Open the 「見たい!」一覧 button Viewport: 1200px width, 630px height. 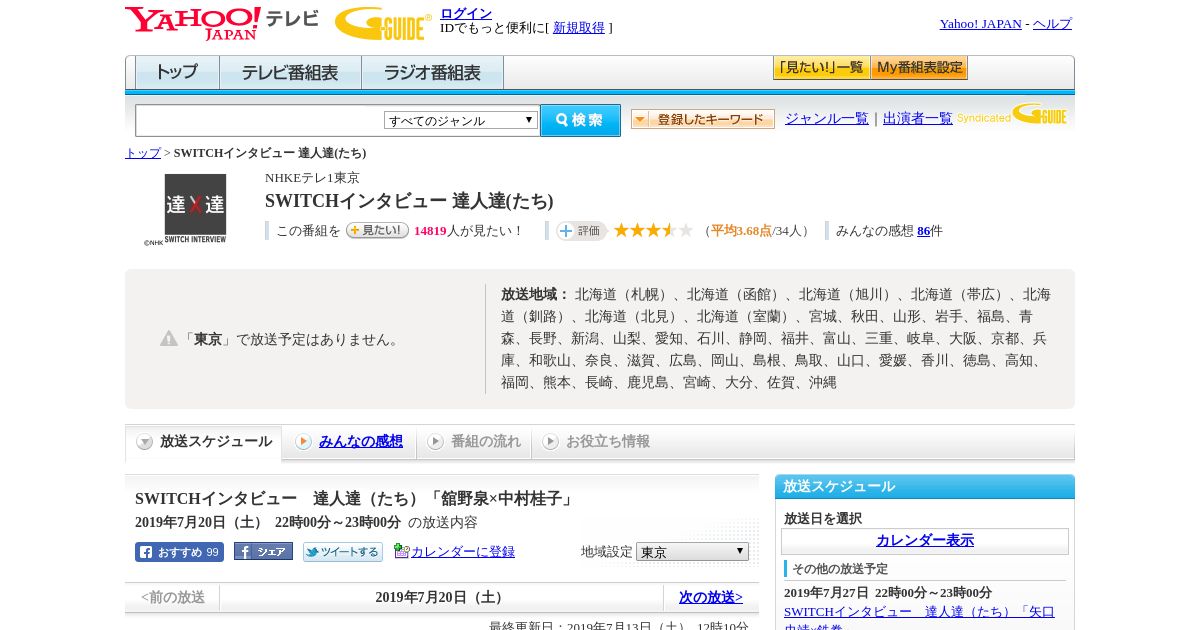(x=822, y=68)
